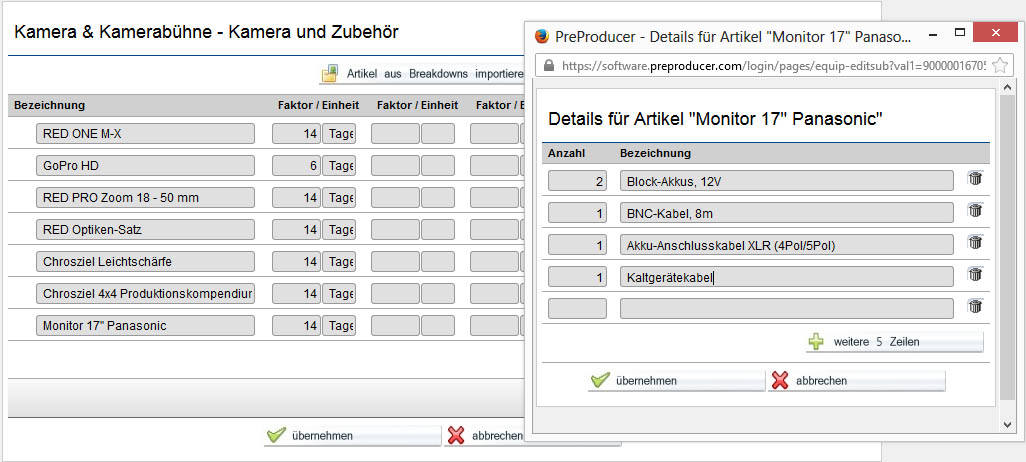The width and height of the screenshot is (1026, 462).
Task: Click popup scrollbar up arrow
Action: pyautogui.click(x=1008, y=87)
